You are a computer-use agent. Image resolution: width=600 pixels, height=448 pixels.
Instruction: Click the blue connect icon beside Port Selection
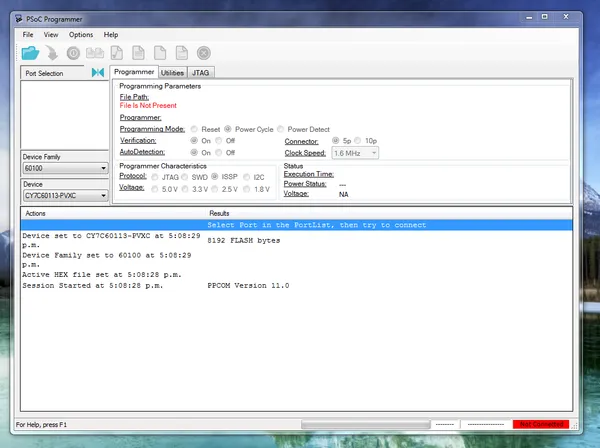[x=98, y=73]
